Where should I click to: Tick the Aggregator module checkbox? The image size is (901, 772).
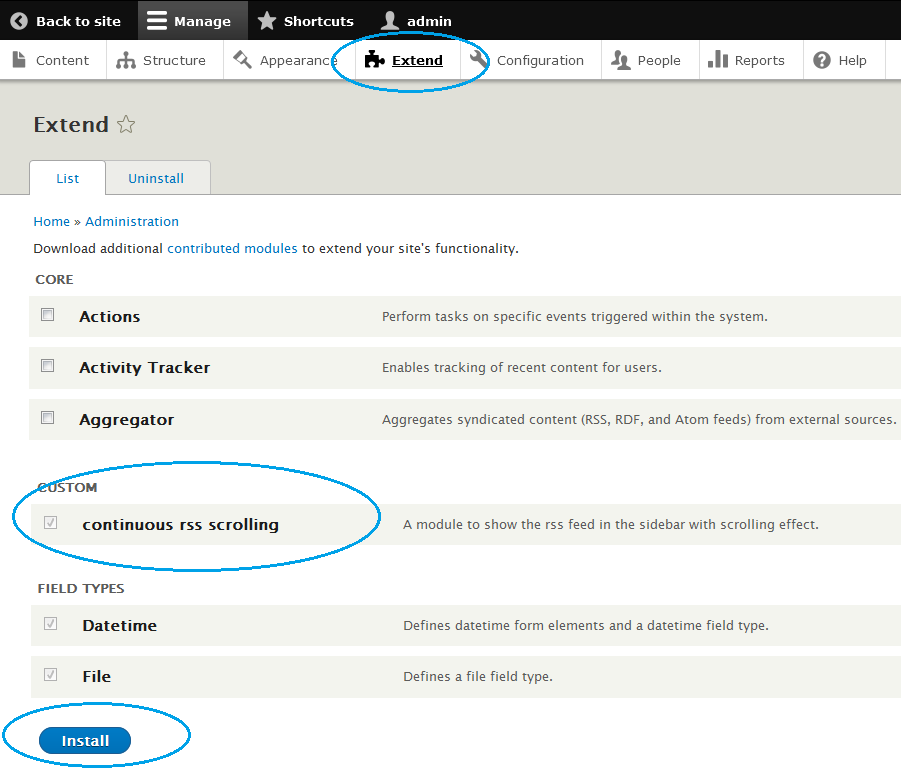[48, 418]
